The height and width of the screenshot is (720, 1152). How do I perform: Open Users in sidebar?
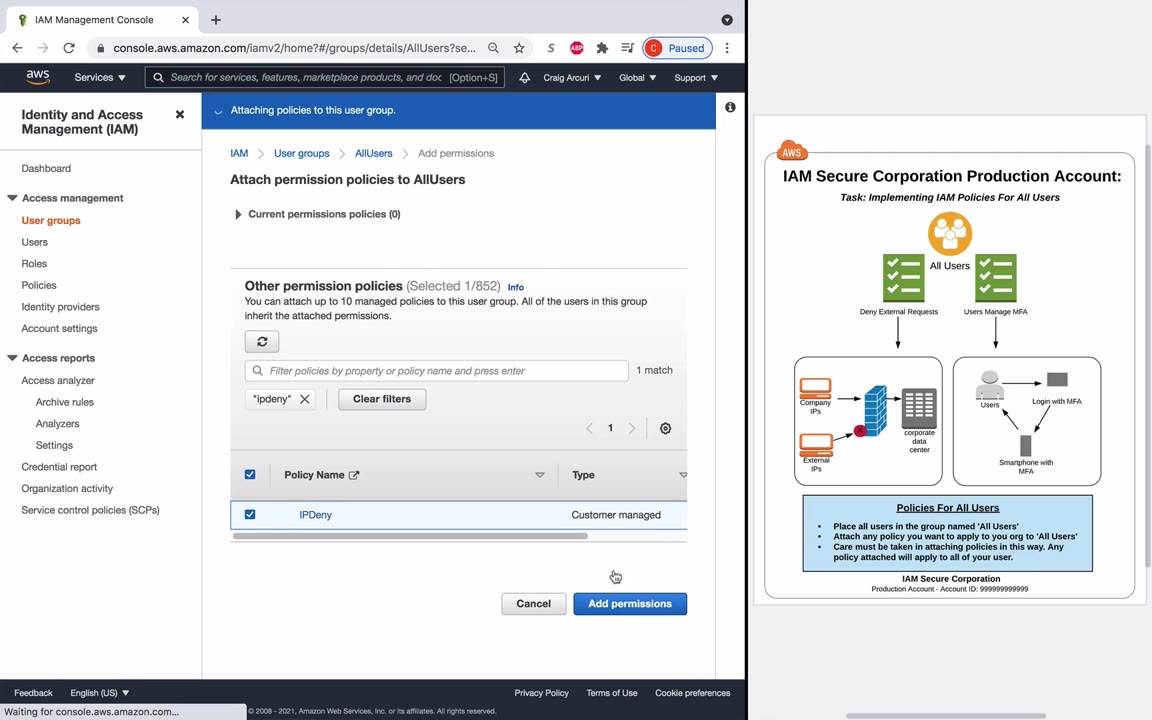35,242
